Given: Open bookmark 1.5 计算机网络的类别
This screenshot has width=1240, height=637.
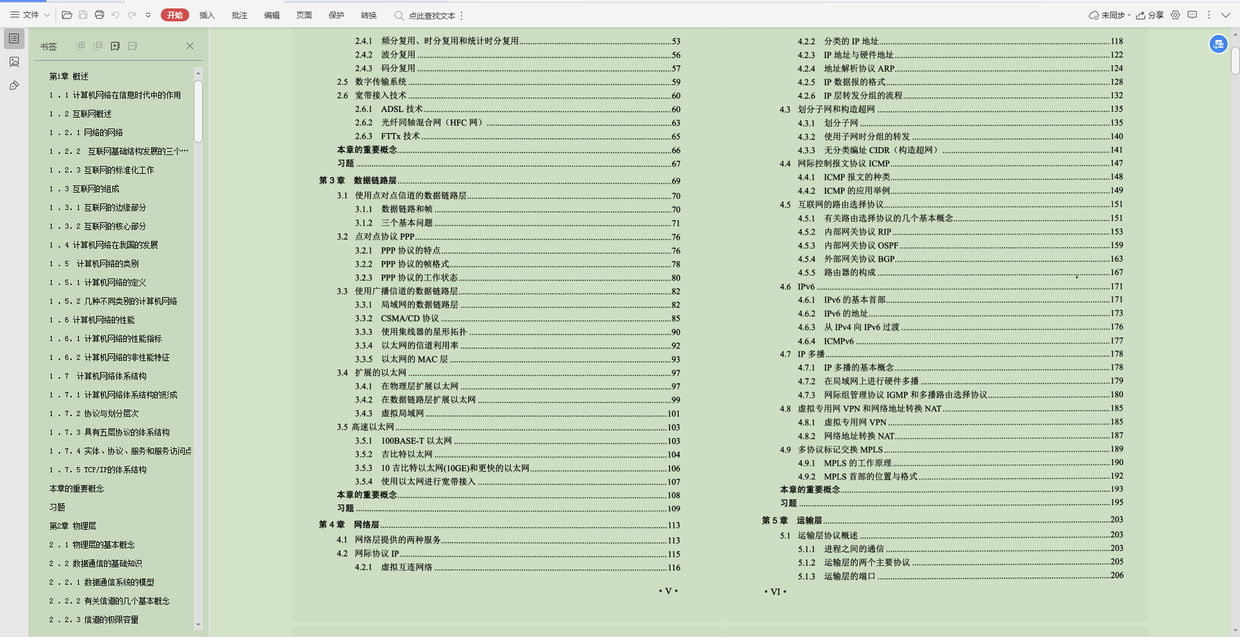Looking at the screenshot, I should [x=95, y=264].
